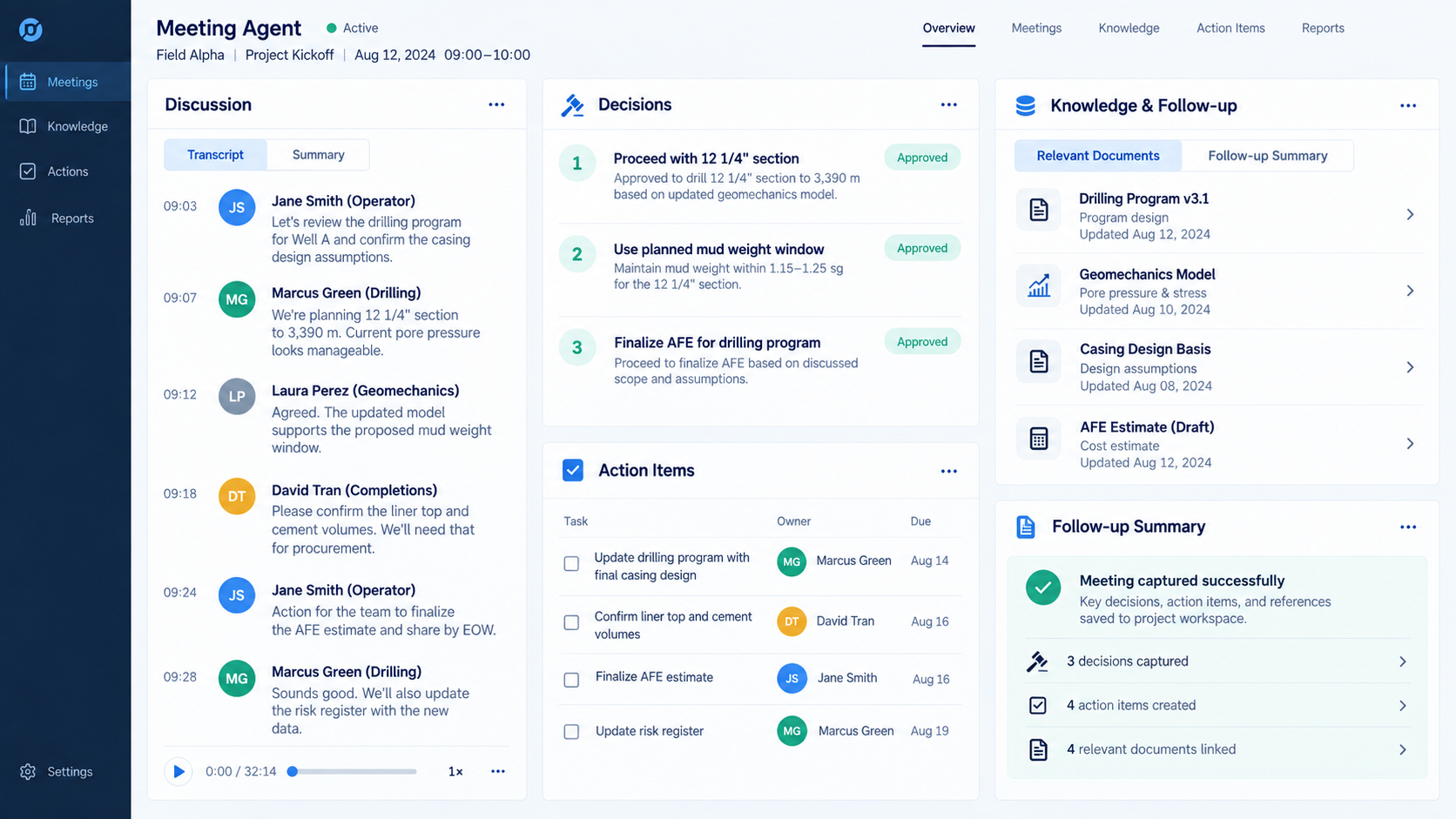Image resolution: width=1456 pixels, height=819 pixels.
Task: Check the Update risk register task
Action: pyautogui.click(x=571, y=732)
